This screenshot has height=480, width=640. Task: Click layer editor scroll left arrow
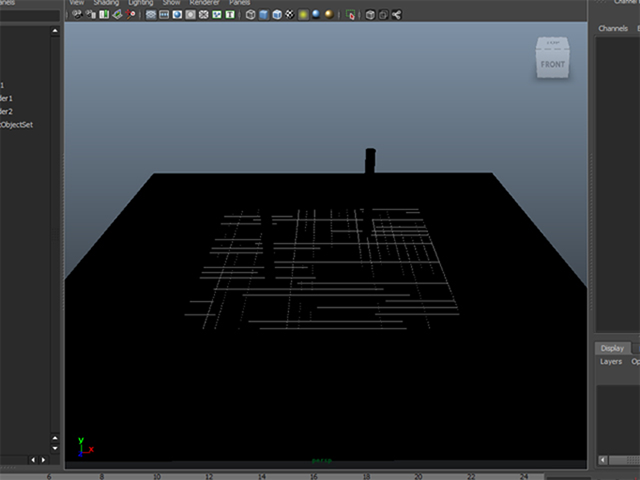[603, 460]
